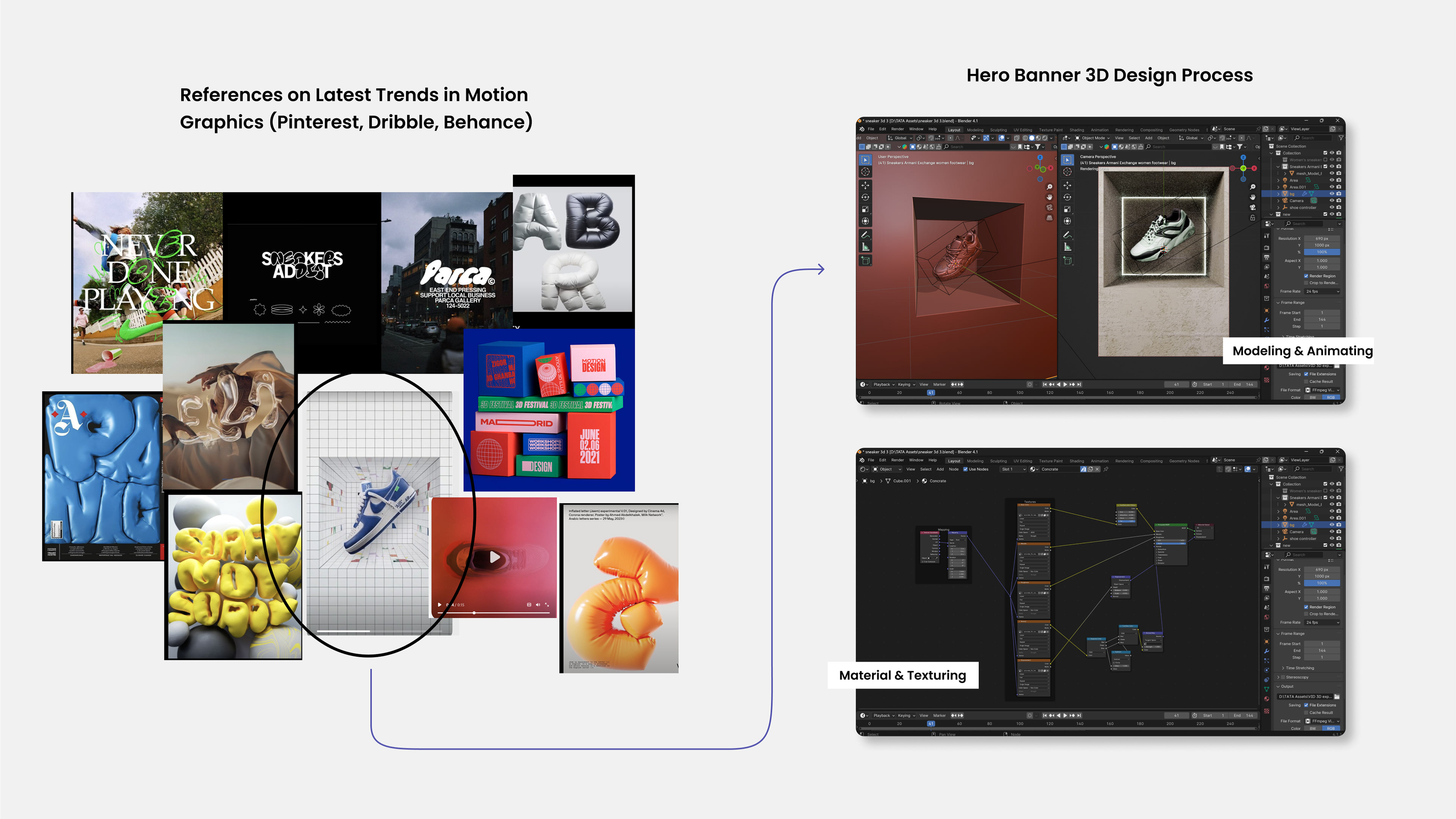Image resolution: width=1456 pixels, height=819 pixels.
Task: Enable the Stereoscopy checkbox
Action: point(1283,677)
